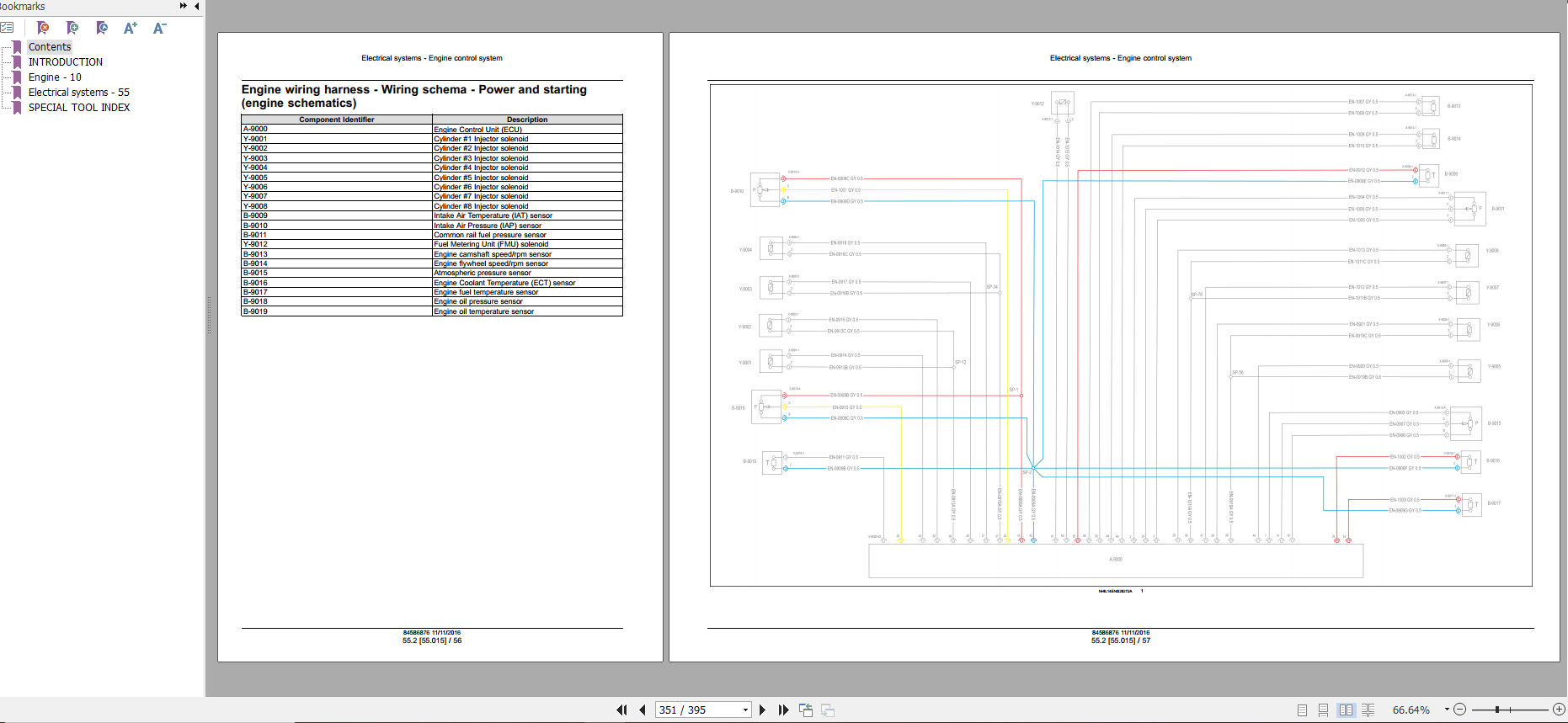
Task: Go to the next page
Action: [762, 710]
